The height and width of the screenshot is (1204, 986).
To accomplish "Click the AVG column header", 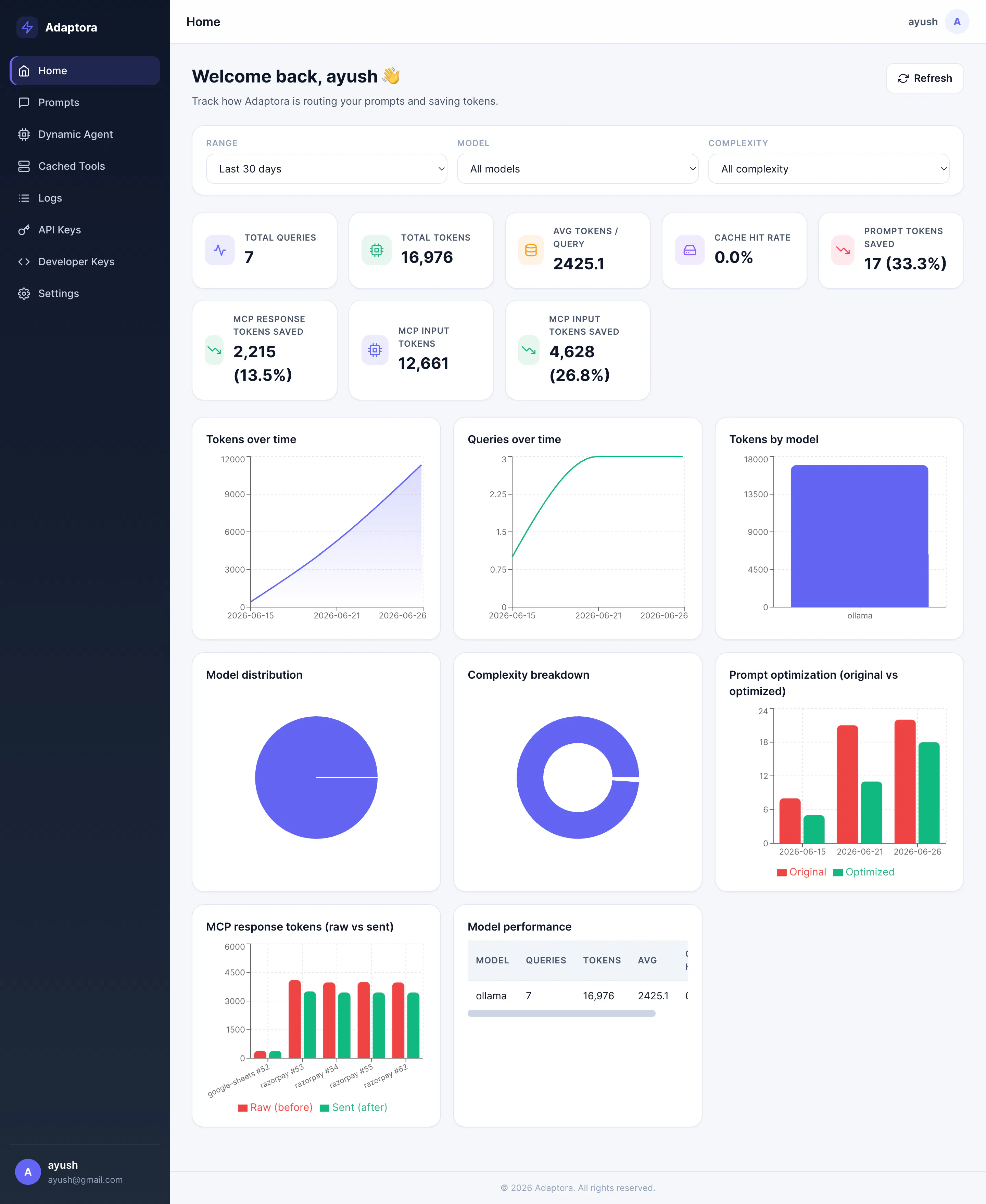I will coord(647,960).
